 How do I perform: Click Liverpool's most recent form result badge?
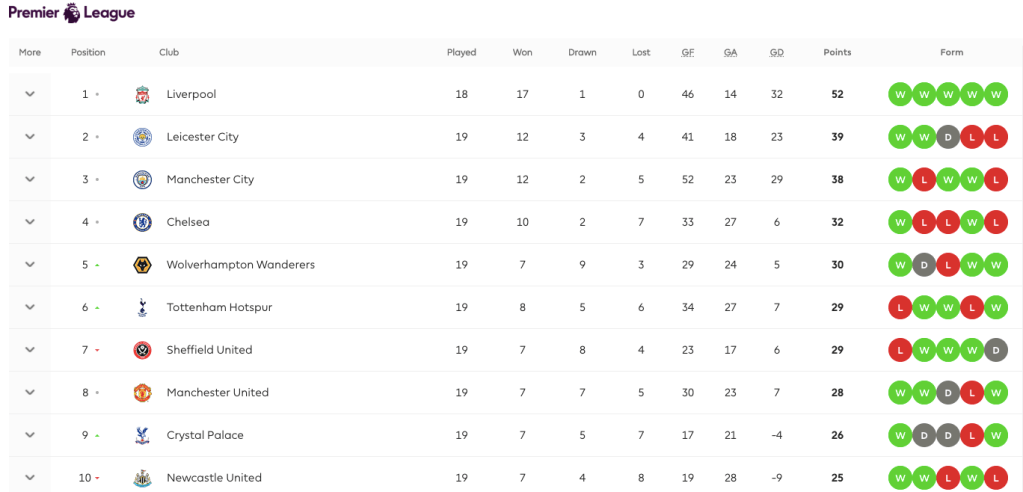click(x=995, y=94)
